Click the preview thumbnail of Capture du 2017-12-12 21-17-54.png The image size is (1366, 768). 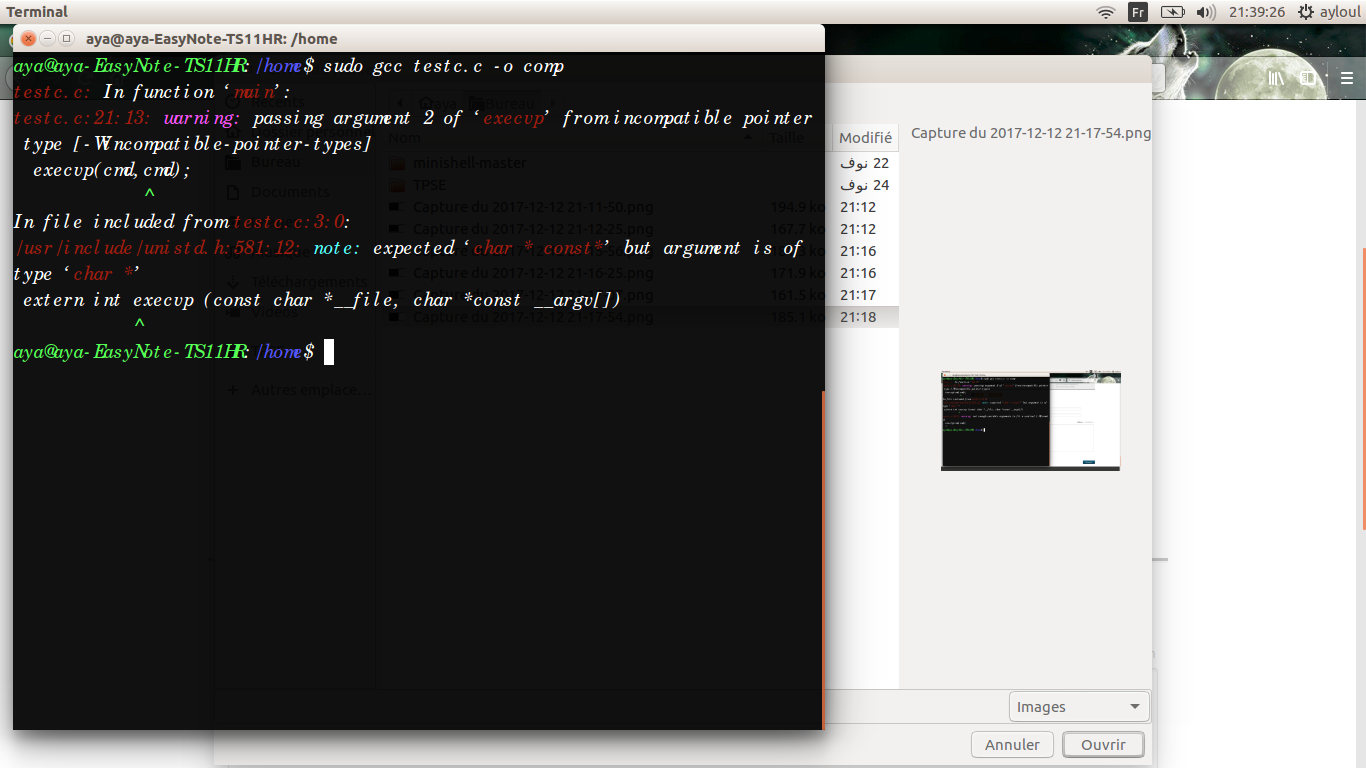1030,421
